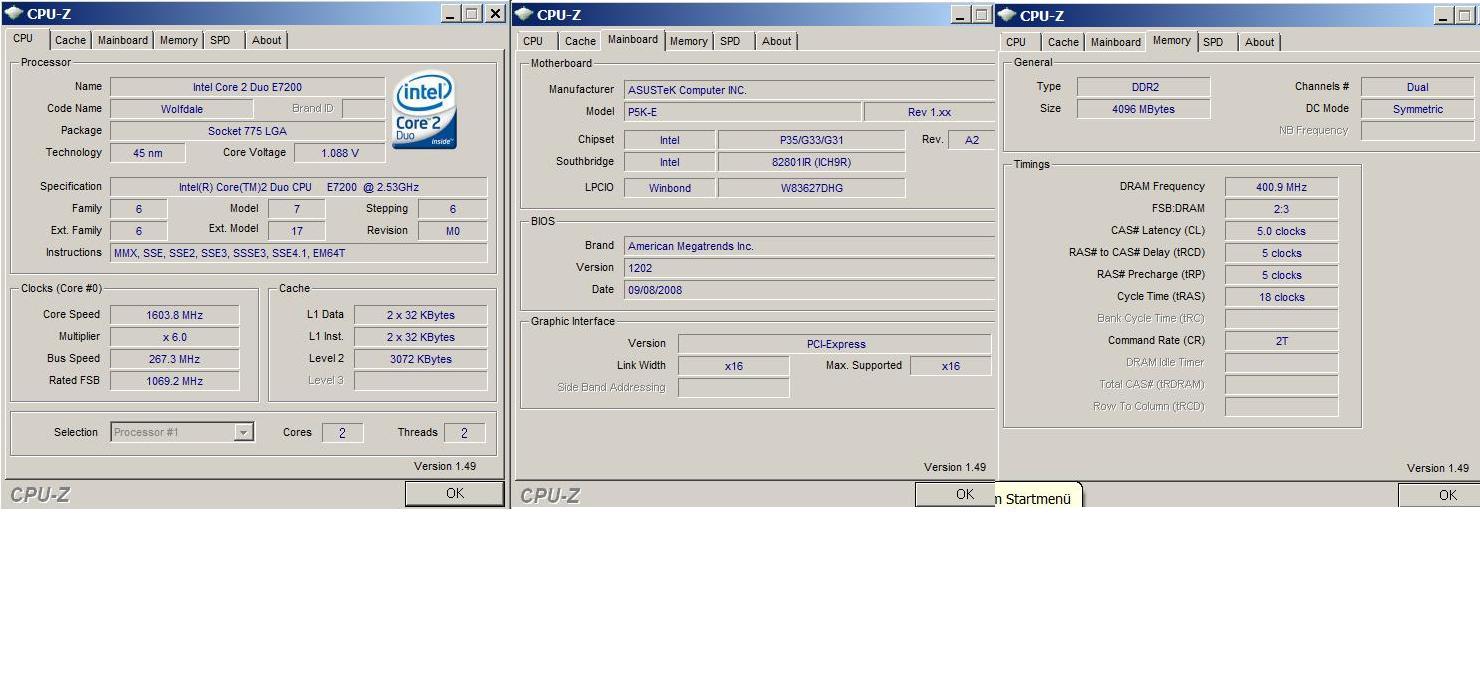Viewport: 1480px width, 688px height.
Task: Click CPU-Z title icon in middle window
Action: [x=524, y=14]
